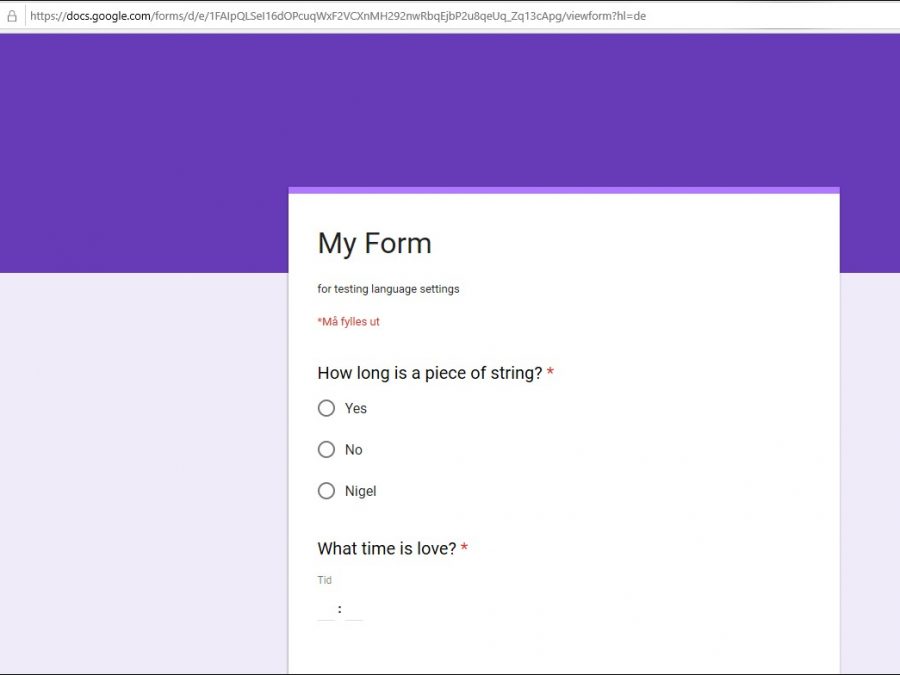Choose the Nigel radio button circle
The height and width of the screenshot is (675, 900).
point(326,491)
